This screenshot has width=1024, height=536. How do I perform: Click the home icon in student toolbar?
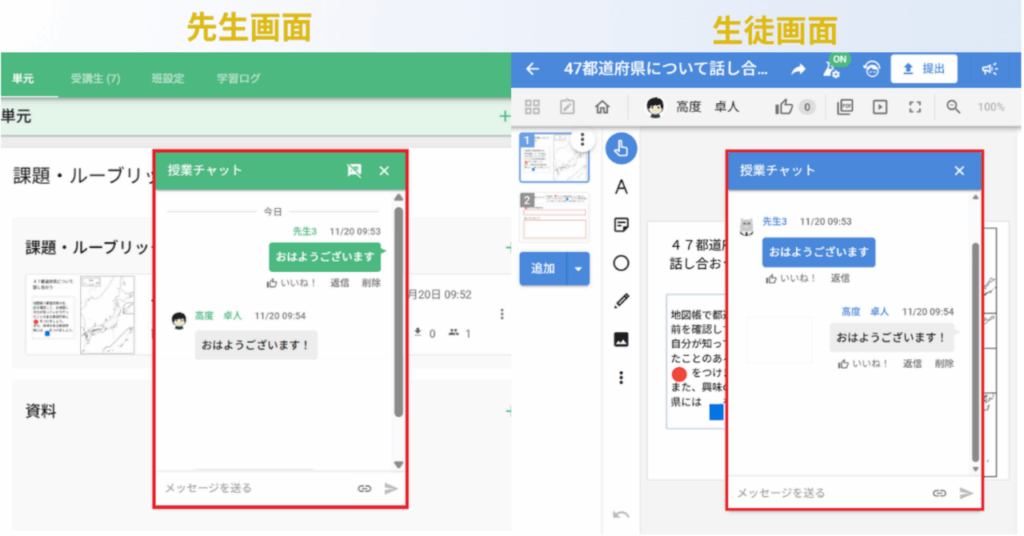pyautogui.click(x=602, y=107)
